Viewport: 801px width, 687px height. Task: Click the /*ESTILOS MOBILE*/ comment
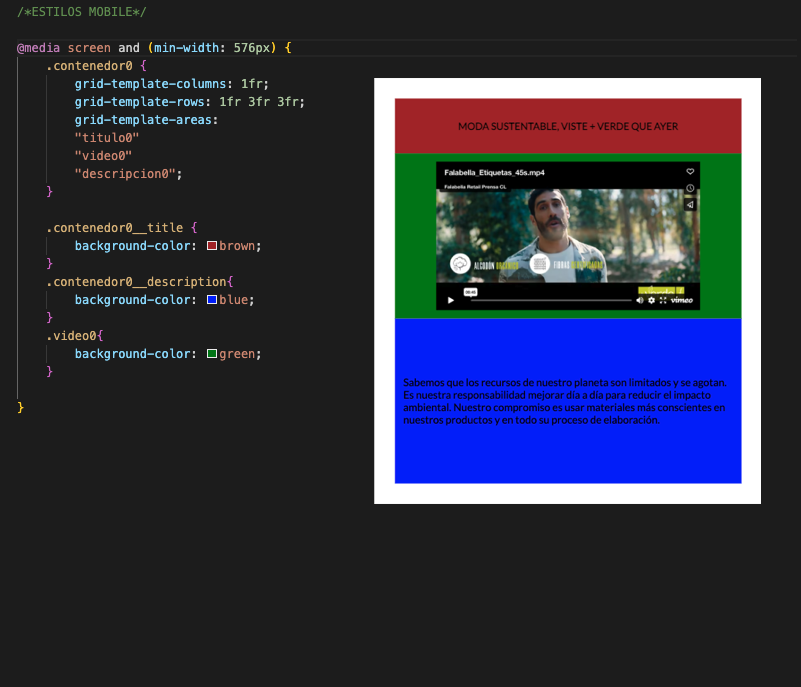pyautogui.click(x=82, y=12)
